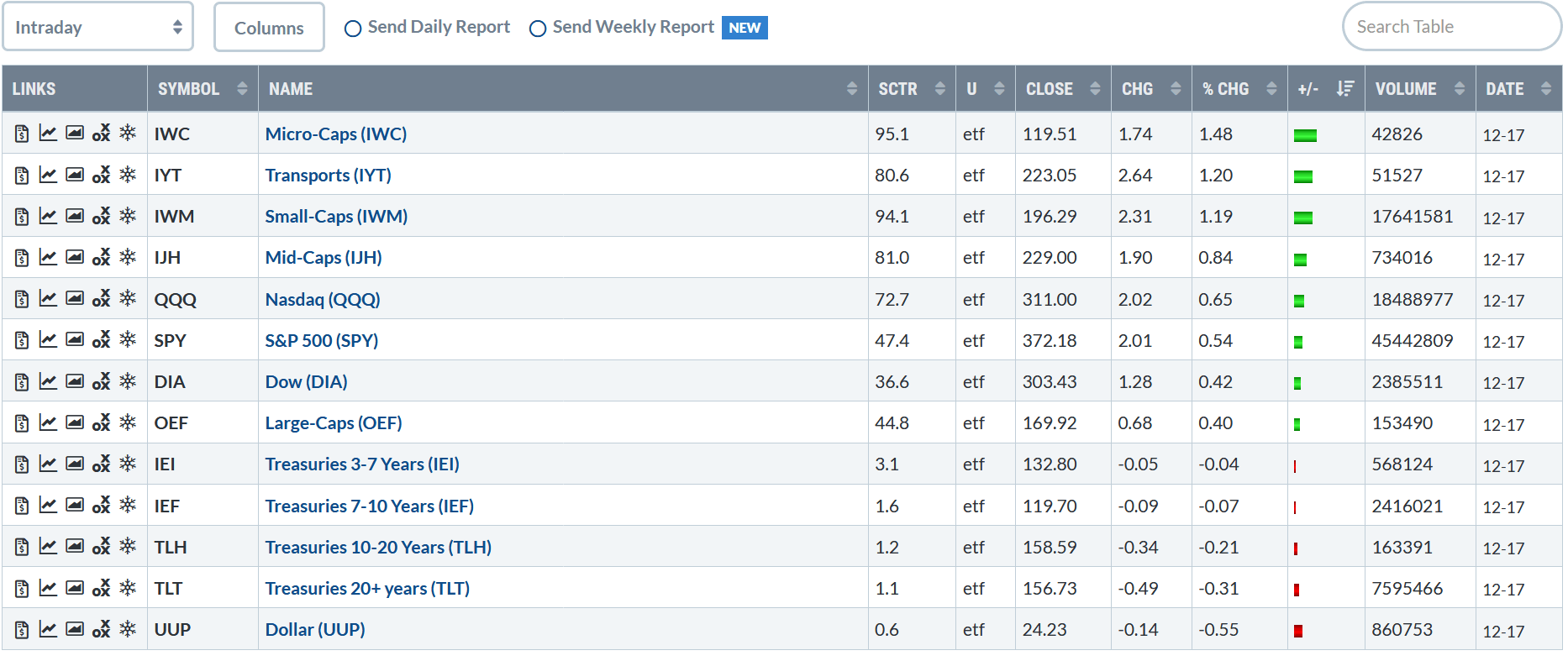Open point & figure icon for DIA row
The height and width of the screenshot is (661, 1568).
coord(101,380)
